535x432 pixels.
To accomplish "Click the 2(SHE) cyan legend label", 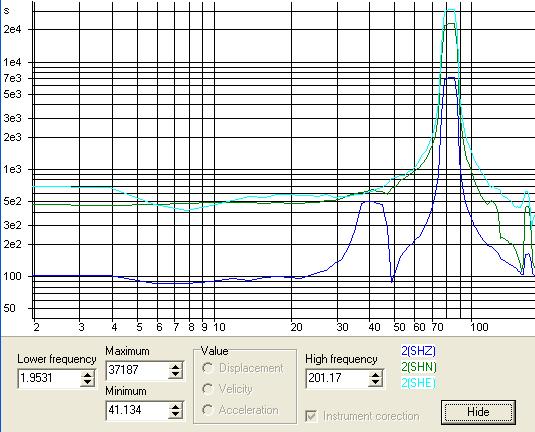I will [x=418, y=383].
